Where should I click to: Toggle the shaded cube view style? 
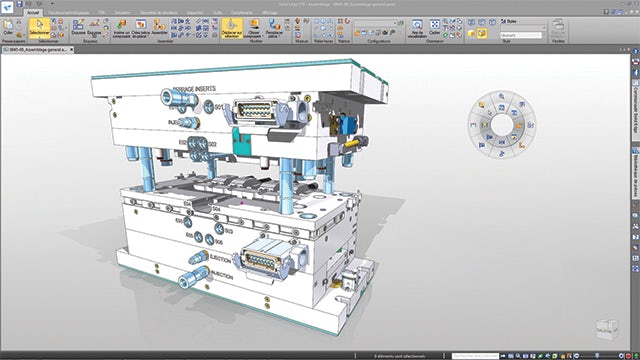point(471,33)
